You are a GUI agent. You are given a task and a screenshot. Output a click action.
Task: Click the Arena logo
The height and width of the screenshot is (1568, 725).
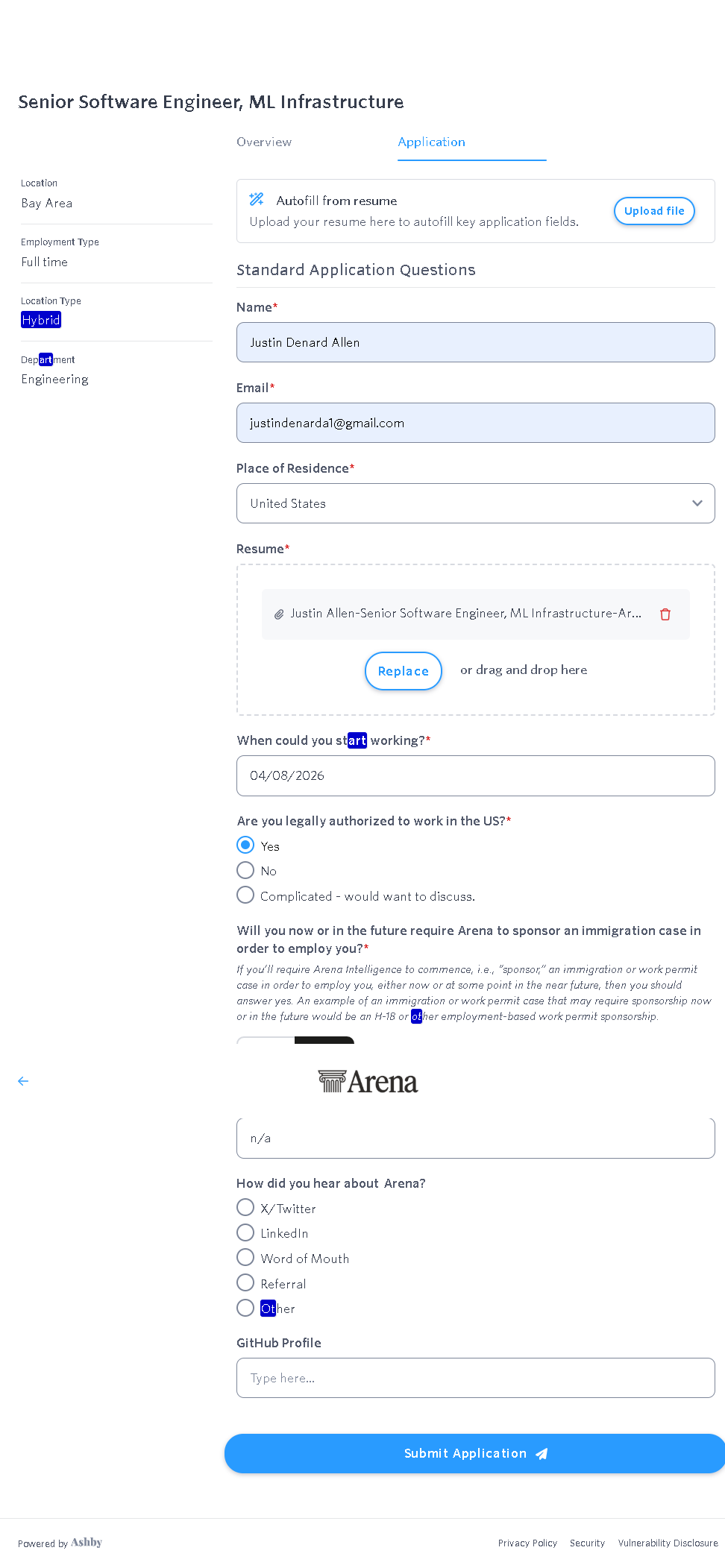click(368, 1082)
